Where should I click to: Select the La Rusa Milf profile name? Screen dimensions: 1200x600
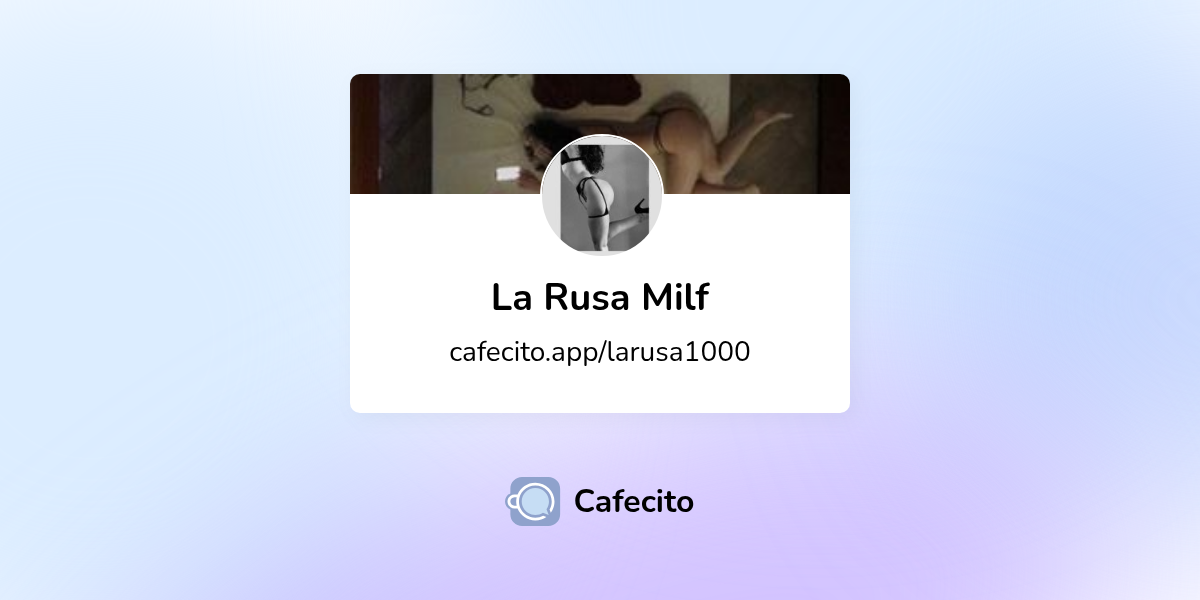(600, 297)
